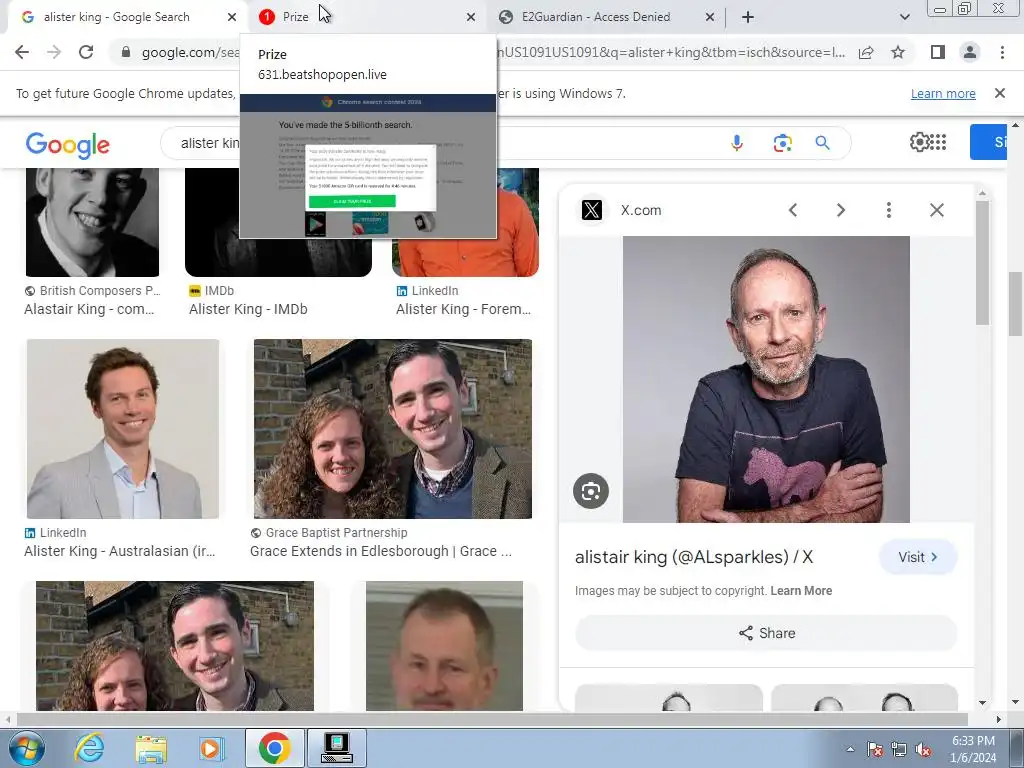Open Chrome's three-dot menu
The width and height of the screenshot is (1024, 768).
pyautogui.click(x=1002, y=52)
